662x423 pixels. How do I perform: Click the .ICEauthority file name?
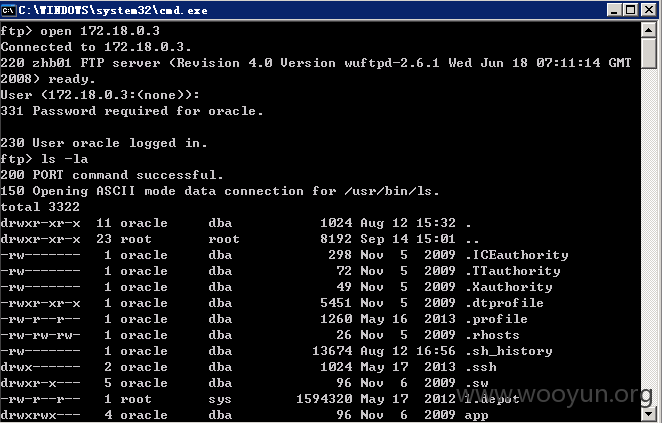click(517, 255)
